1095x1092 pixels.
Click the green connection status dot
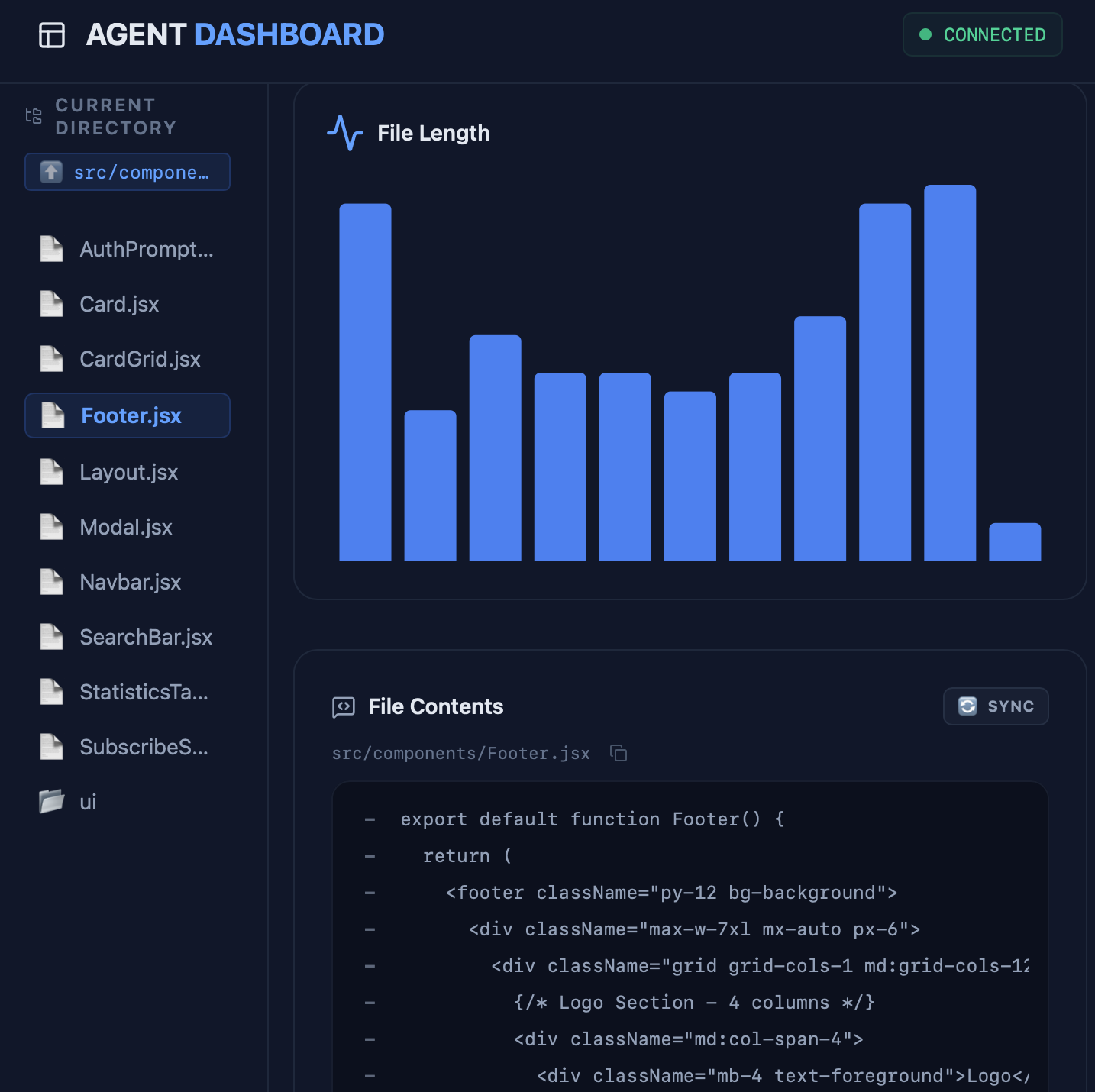925,34
